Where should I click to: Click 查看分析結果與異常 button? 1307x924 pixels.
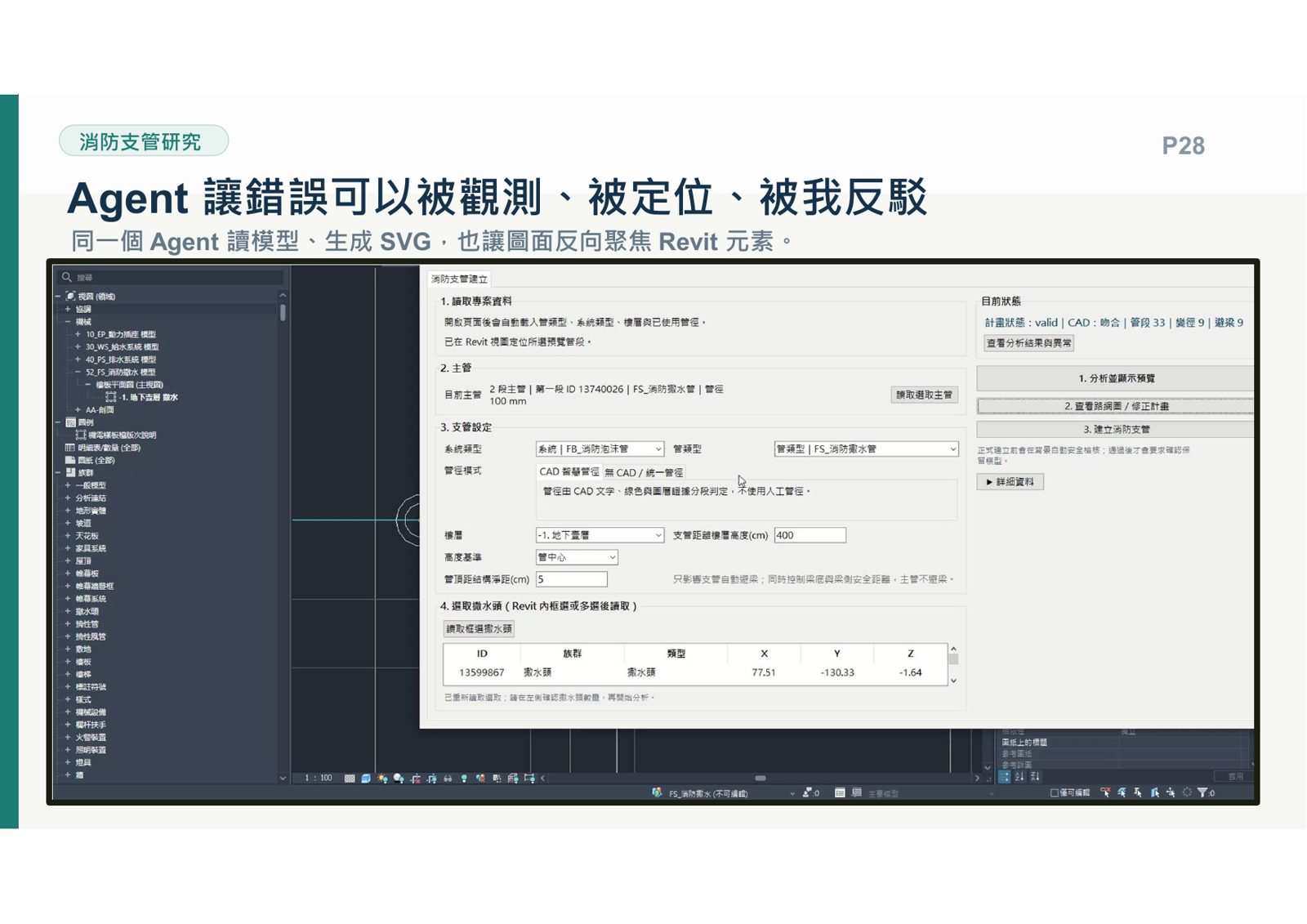tap(1028, 343)
